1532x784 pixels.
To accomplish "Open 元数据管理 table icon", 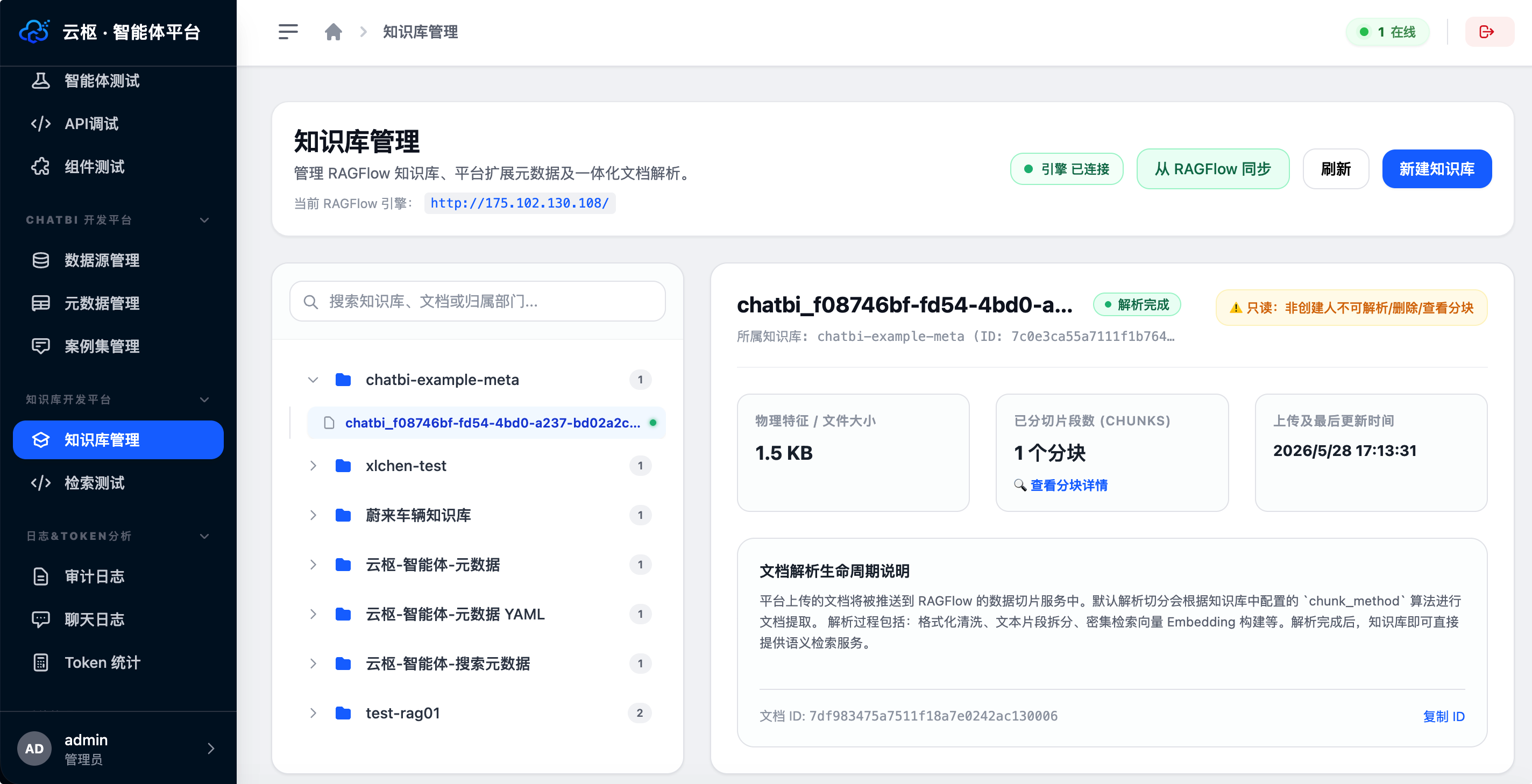I will (40, 303).
